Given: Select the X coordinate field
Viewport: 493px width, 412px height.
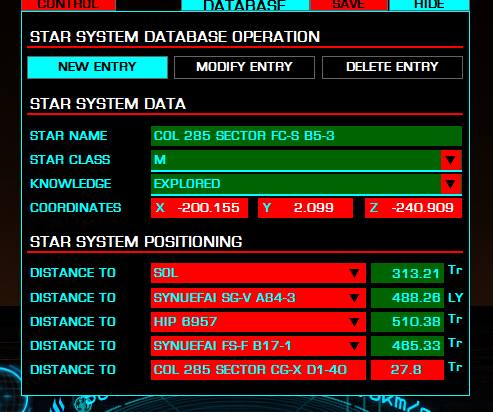Looking at the screenshot, I should (x=199, y=208).
